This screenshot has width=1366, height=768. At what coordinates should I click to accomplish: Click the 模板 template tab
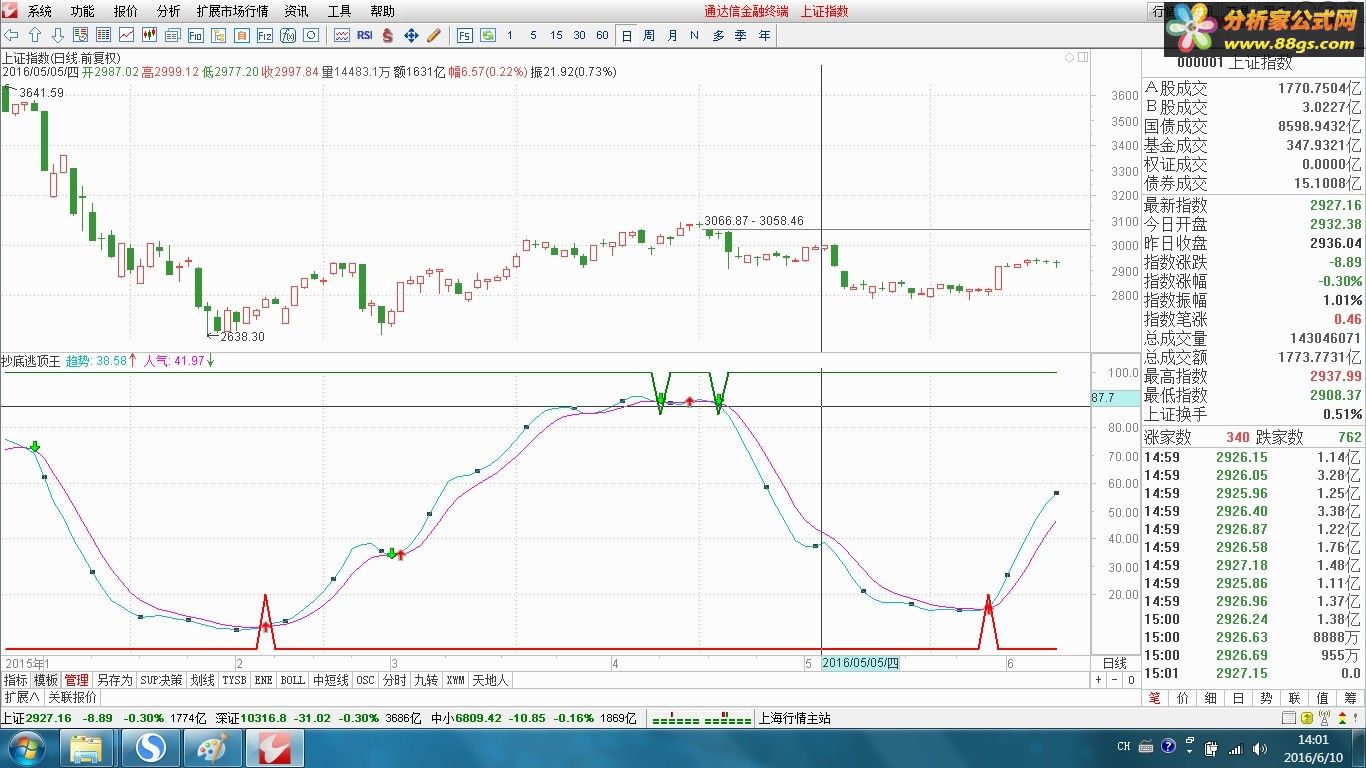[x=46, y=680]
